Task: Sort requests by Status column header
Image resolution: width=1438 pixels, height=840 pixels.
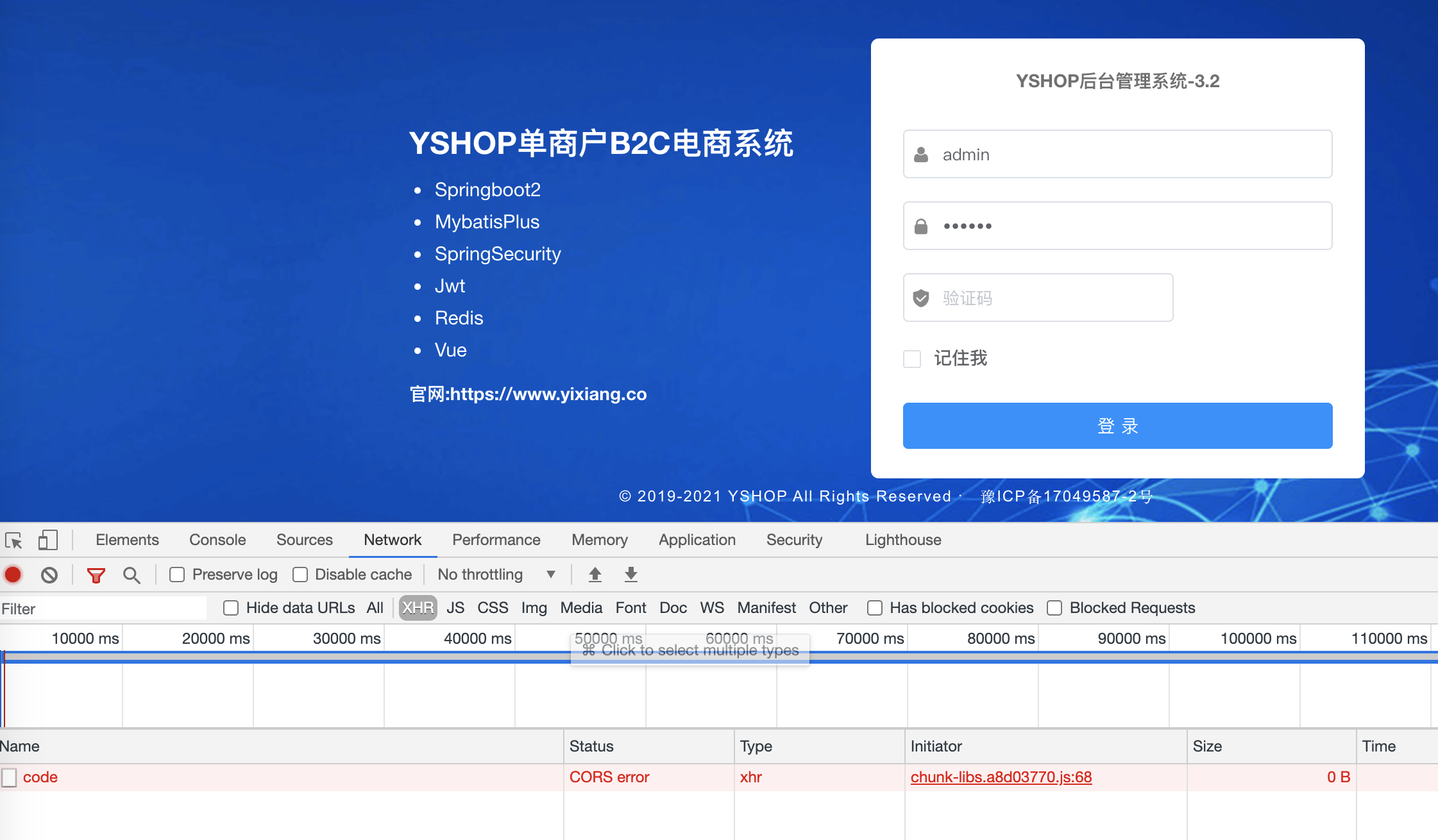Action: pos(649,746)
